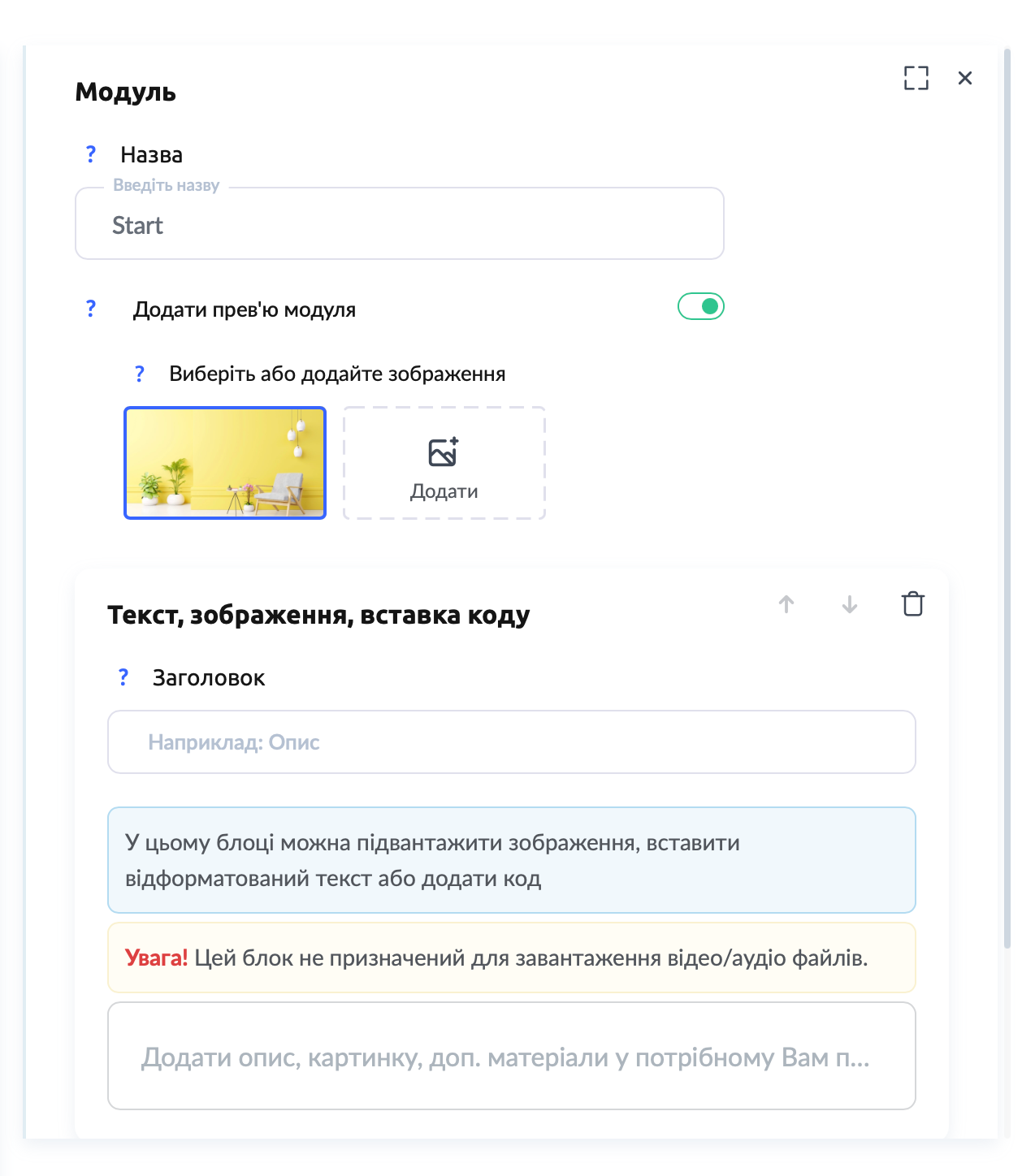Open help for Додати прев'ю модуля
Viewport: 1035px width, 1176px height.
pos(91,309)
